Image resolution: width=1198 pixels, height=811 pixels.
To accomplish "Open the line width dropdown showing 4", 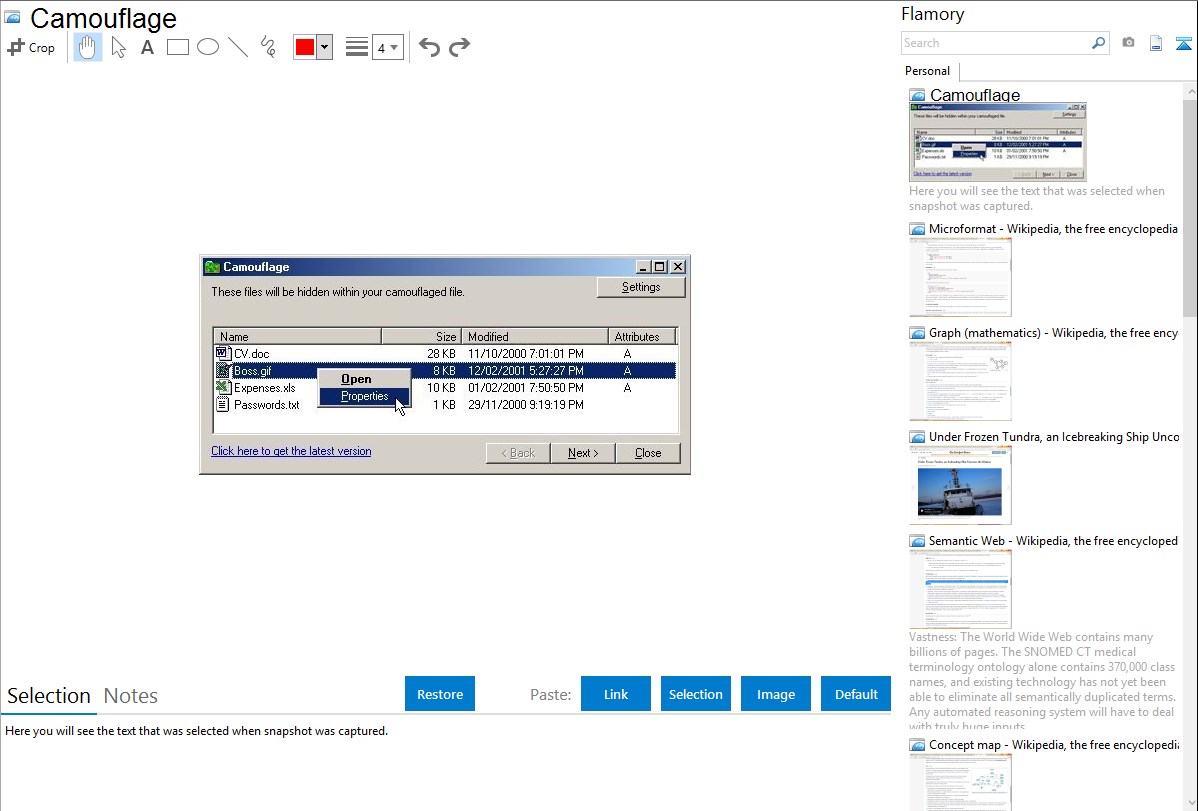I will coord(387,47).
